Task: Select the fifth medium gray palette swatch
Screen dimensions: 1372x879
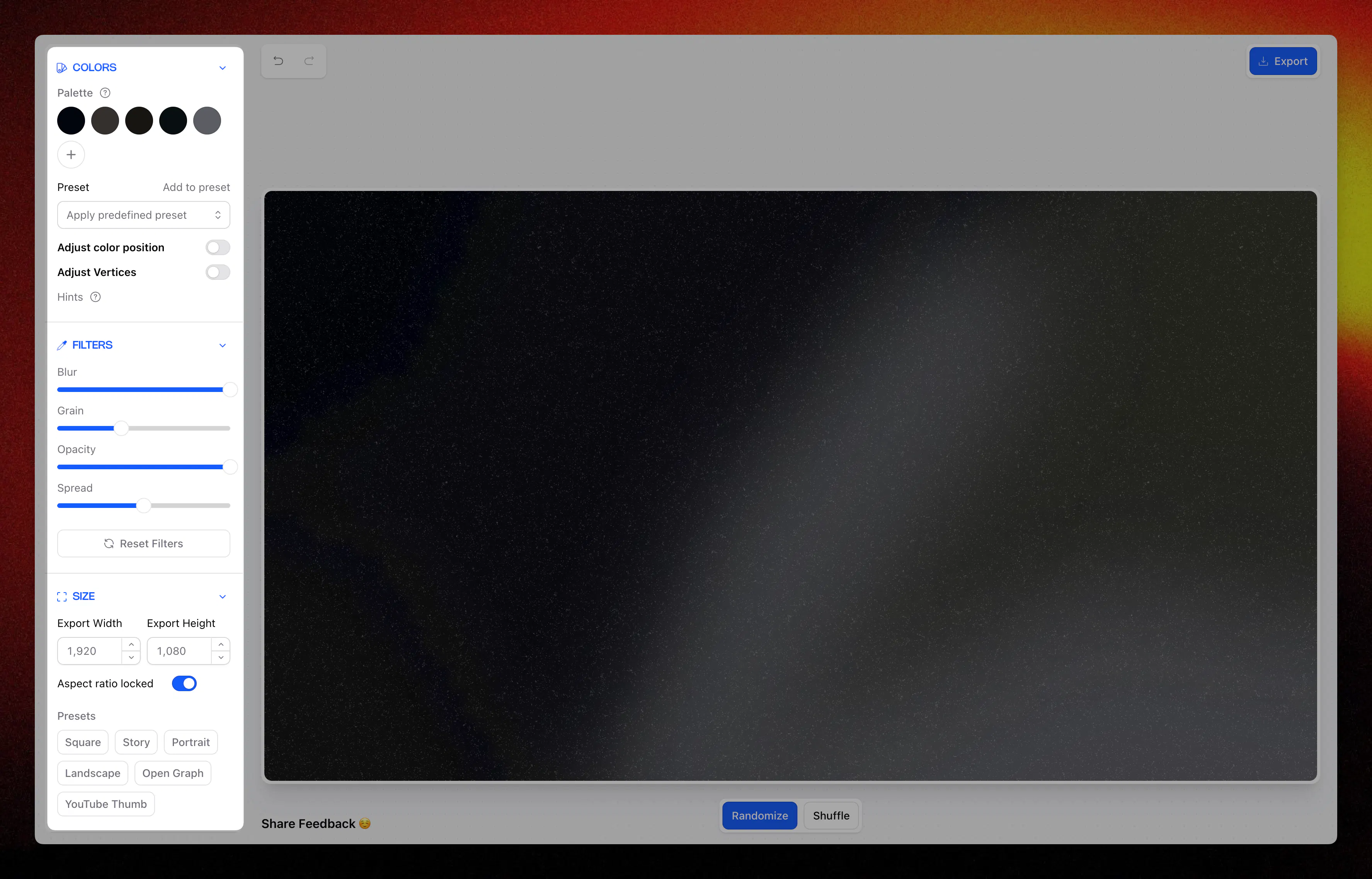Action: pyautogui.click(x=207, y=121)
